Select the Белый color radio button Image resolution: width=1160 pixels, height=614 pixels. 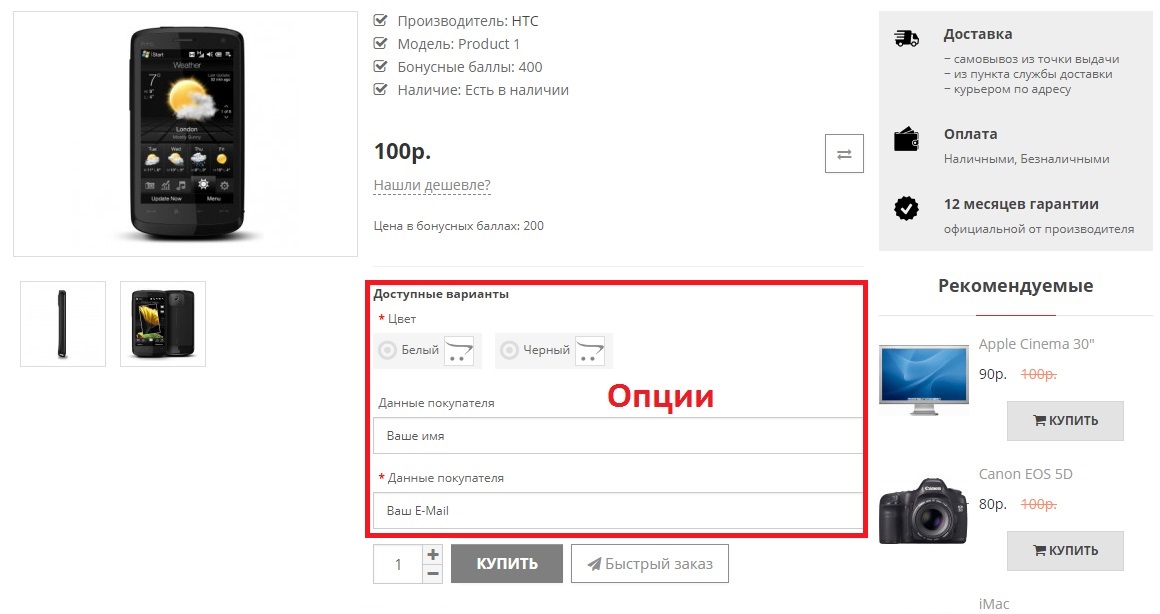click(x=388, y=350)
